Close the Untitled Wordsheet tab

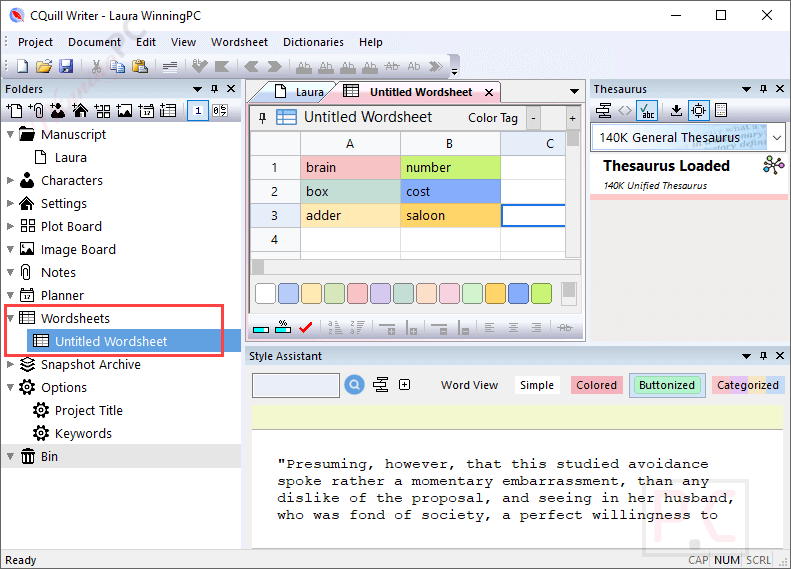tap(489, 92)
